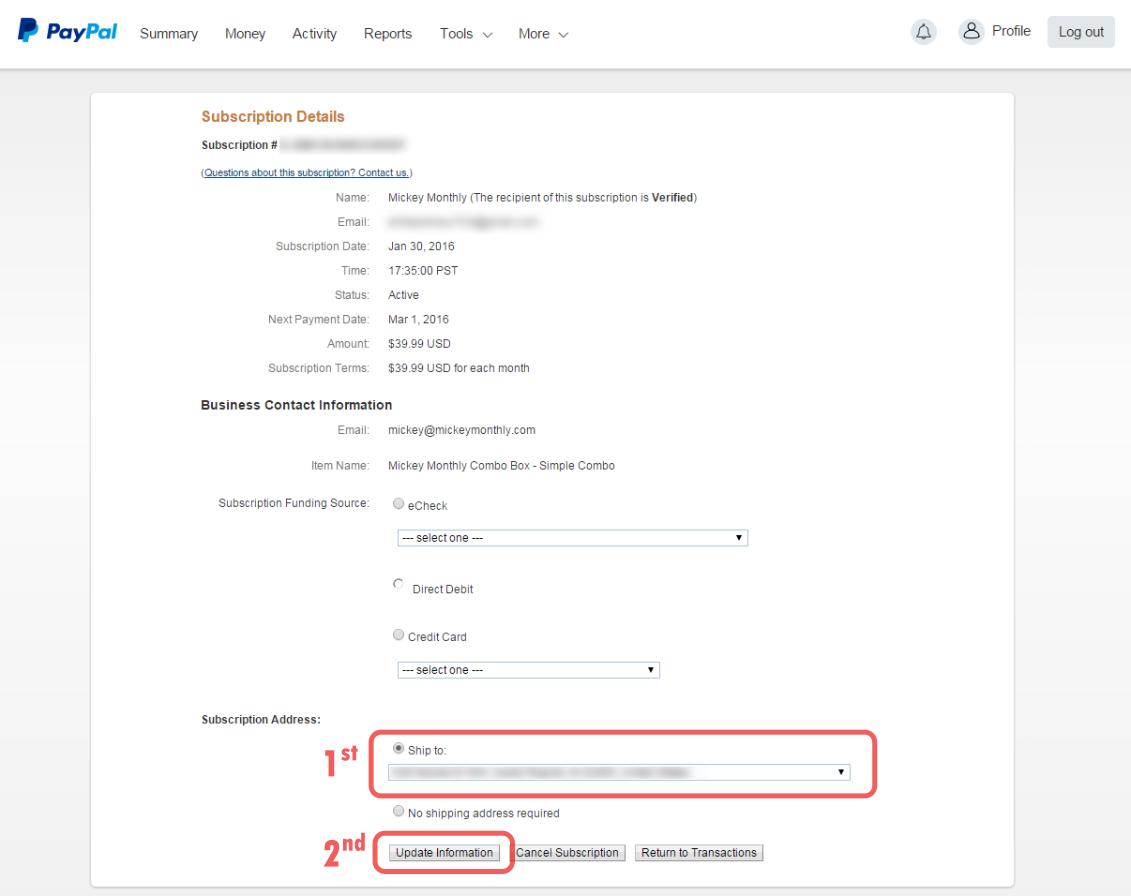The width and height of the screenshot is (1131, 896).
Task: Click the Subscription Details heading
Action: pos(273,117)
